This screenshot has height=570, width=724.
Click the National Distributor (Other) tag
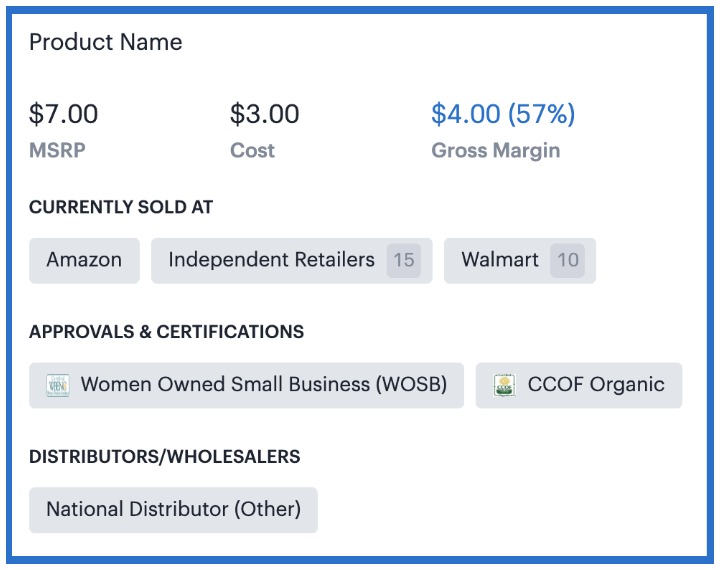pos(173,509)
